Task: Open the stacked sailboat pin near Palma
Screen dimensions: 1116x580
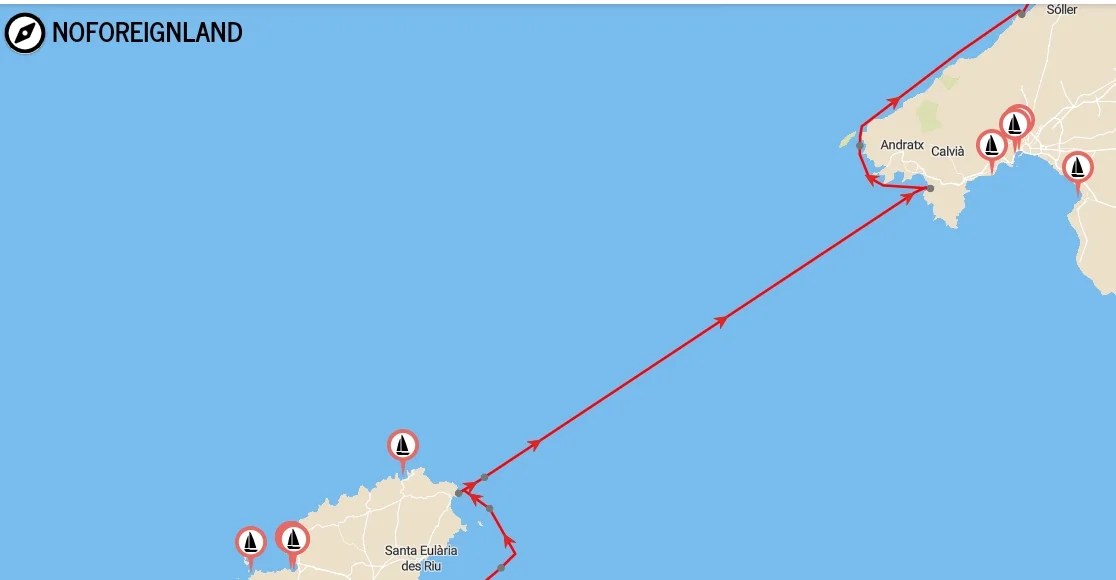Action: coord(1016,127)
